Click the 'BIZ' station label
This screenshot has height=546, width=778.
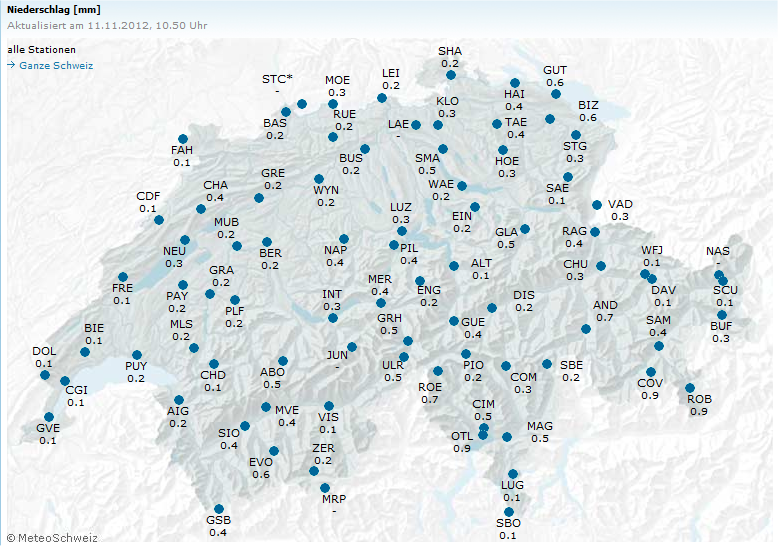(588, 105)
